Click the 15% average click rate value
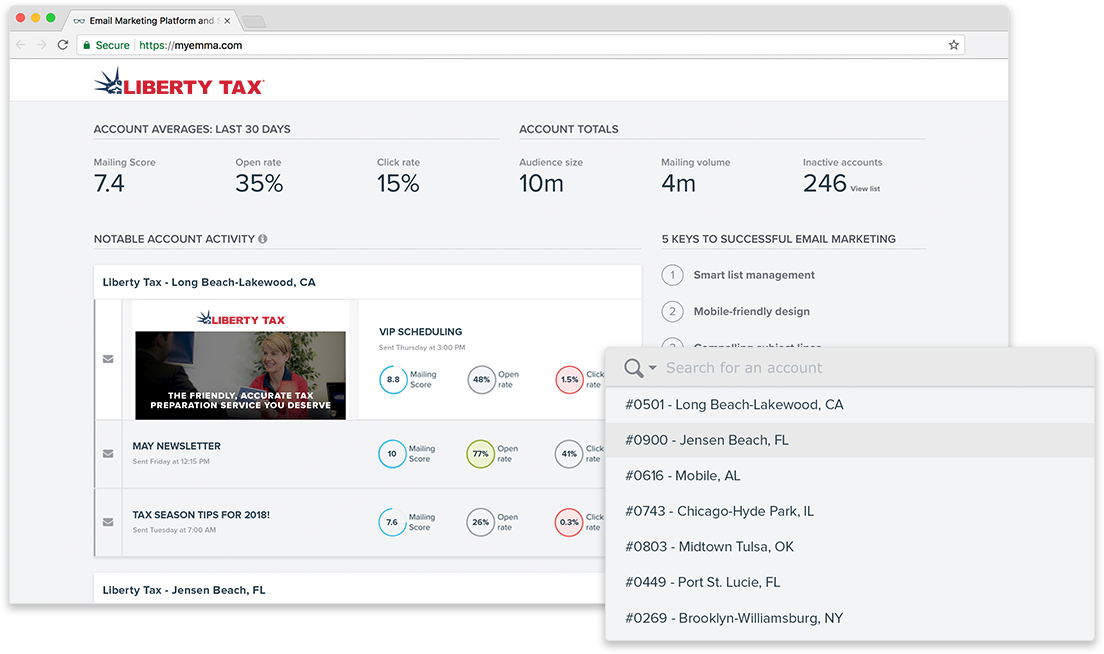Image resolution: width=1104 pixels, height=654 pixels. tap(398, 184)
